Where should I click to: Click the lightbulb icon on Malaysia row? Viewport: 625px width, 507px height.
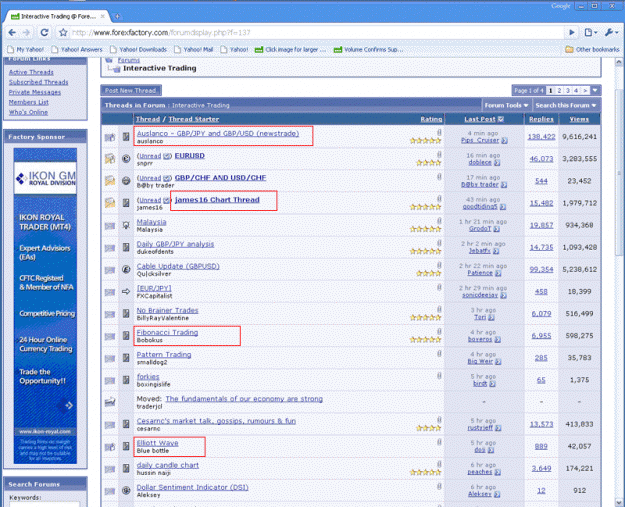126,225
